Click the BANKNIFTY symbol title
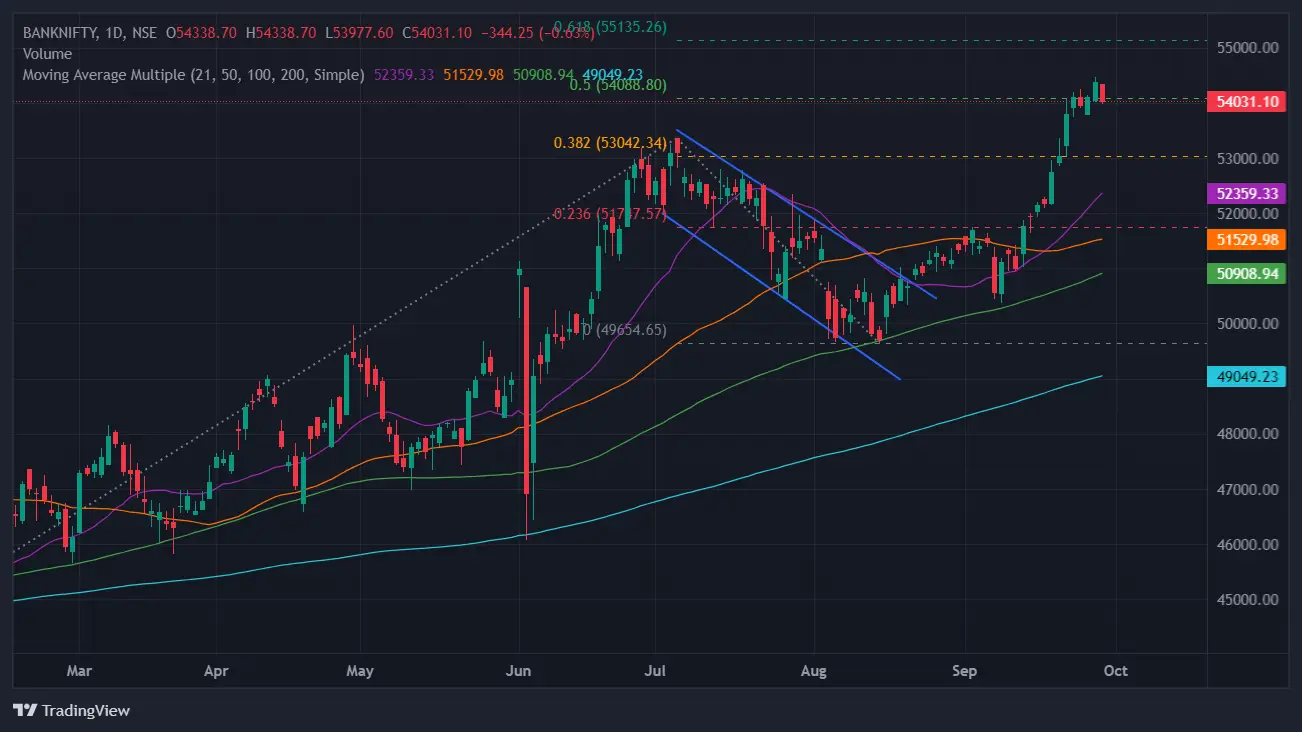This screenshot has width=1302, height=732. click(x=61, y=33)
